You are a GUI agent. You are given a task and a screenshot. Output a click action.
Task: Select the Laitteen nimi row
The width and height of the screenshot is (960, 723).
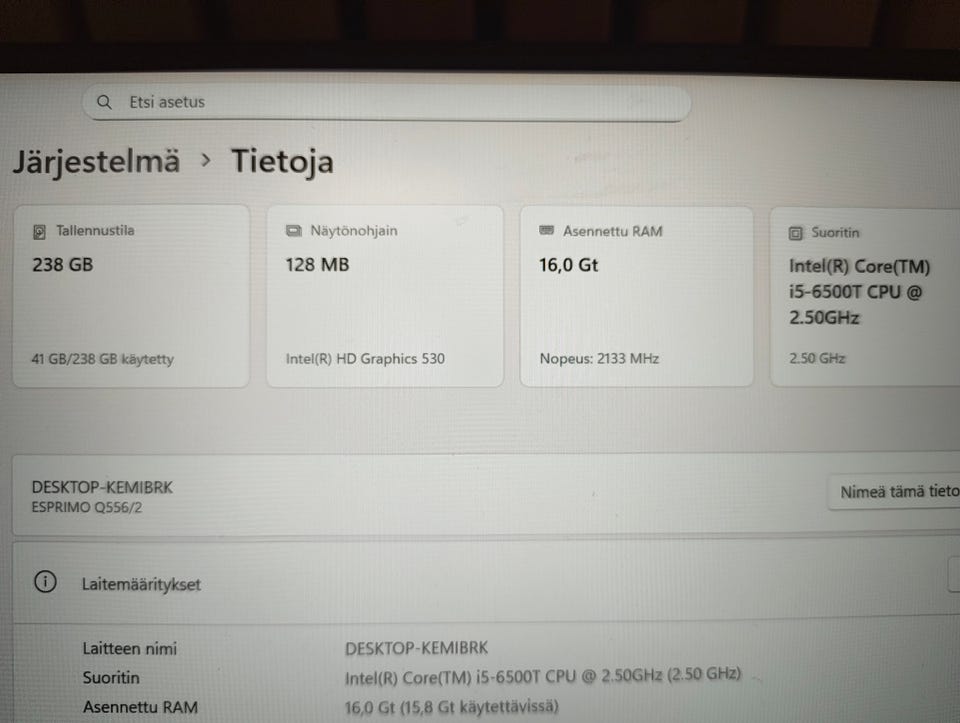pos(486,648)
